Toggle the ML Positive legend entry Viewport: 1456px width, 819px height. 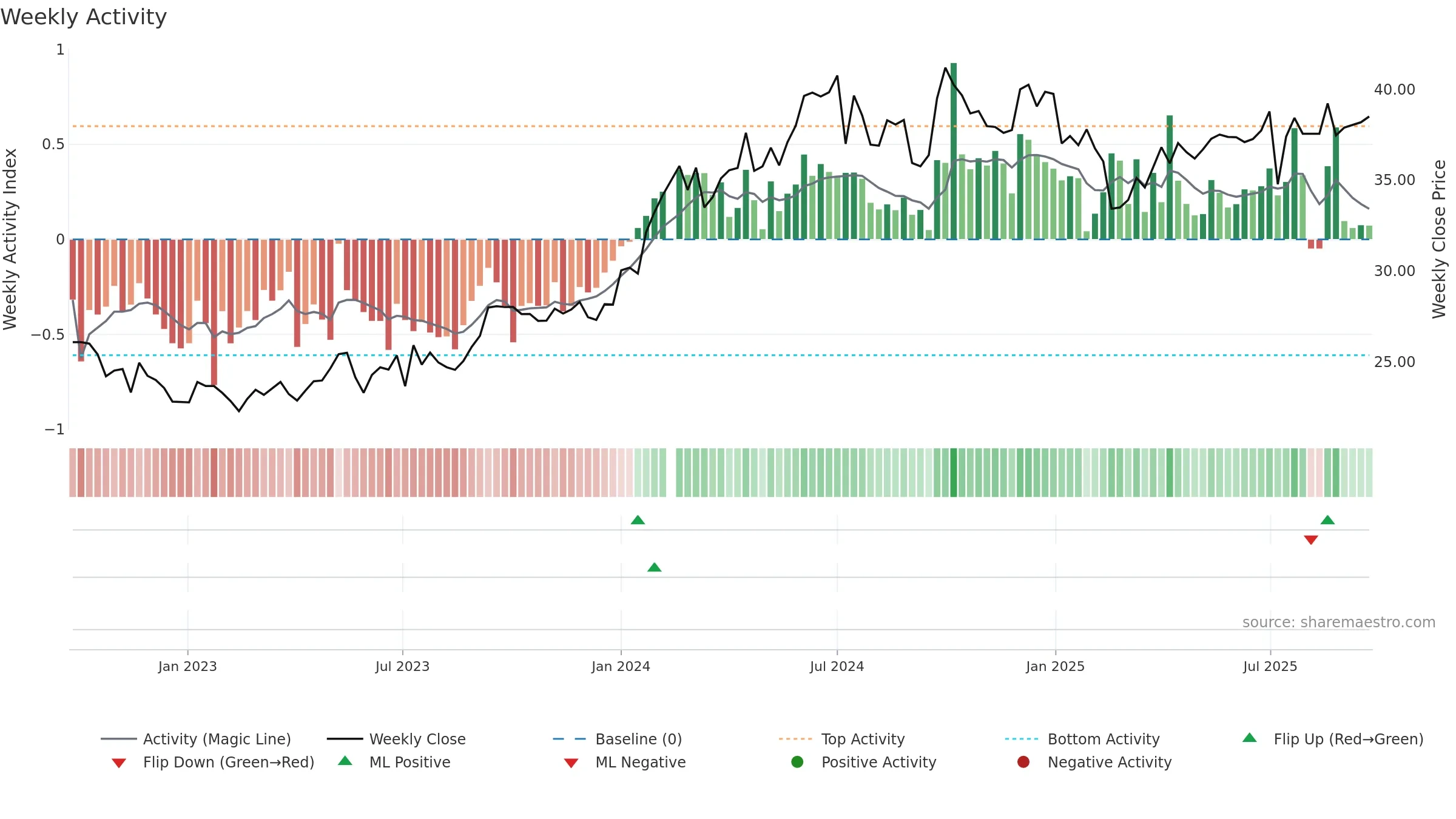coord(394,762)
